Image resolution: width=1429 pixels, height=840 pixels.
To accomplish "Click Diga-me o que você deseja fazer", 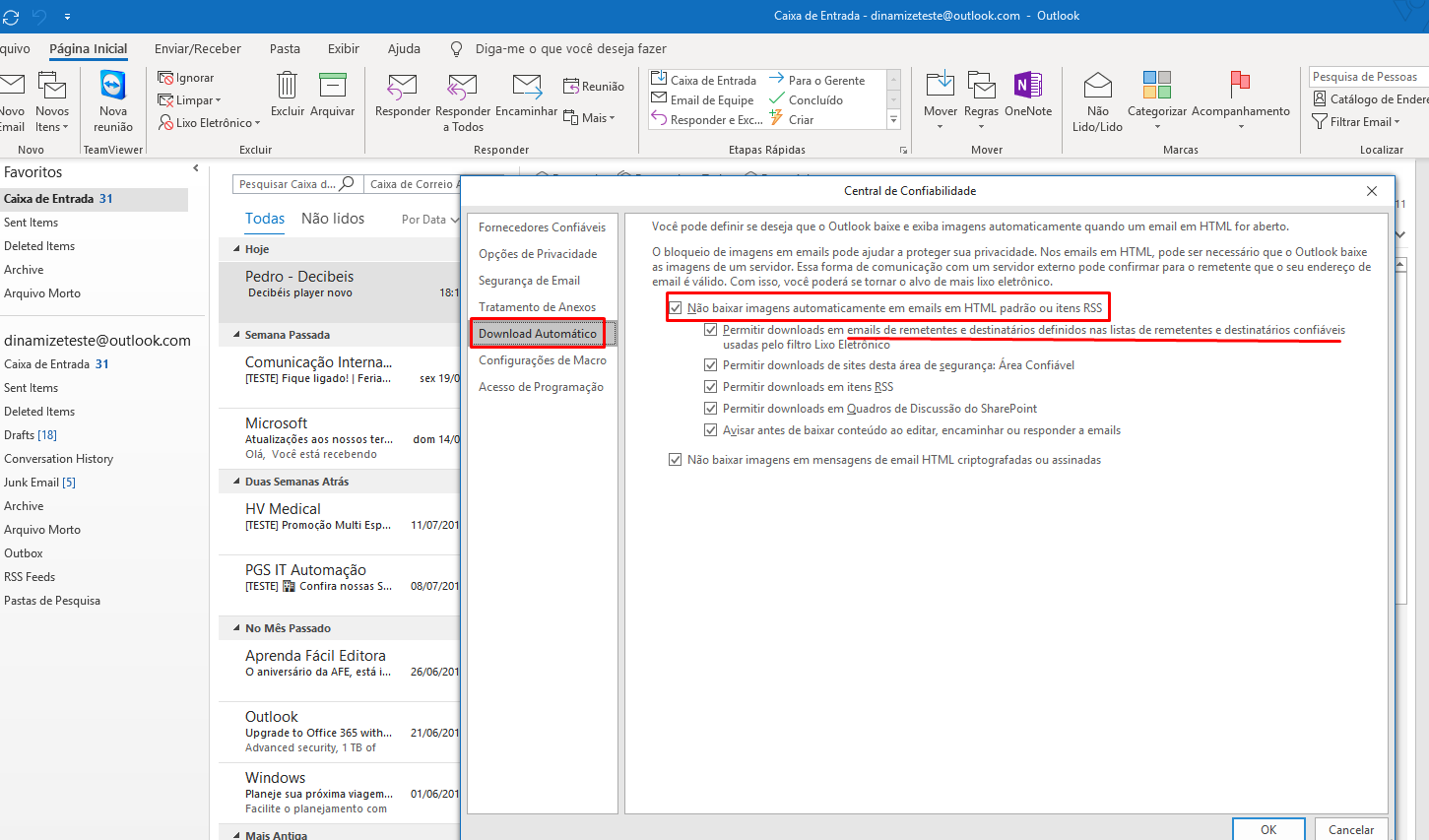I will point(570,48).
